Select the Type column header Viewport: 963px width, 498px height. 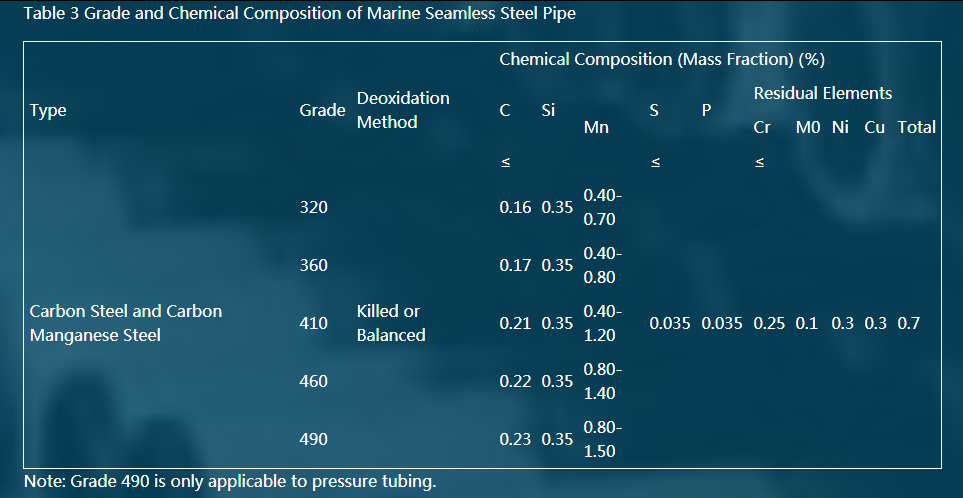[x=48, y=111]
